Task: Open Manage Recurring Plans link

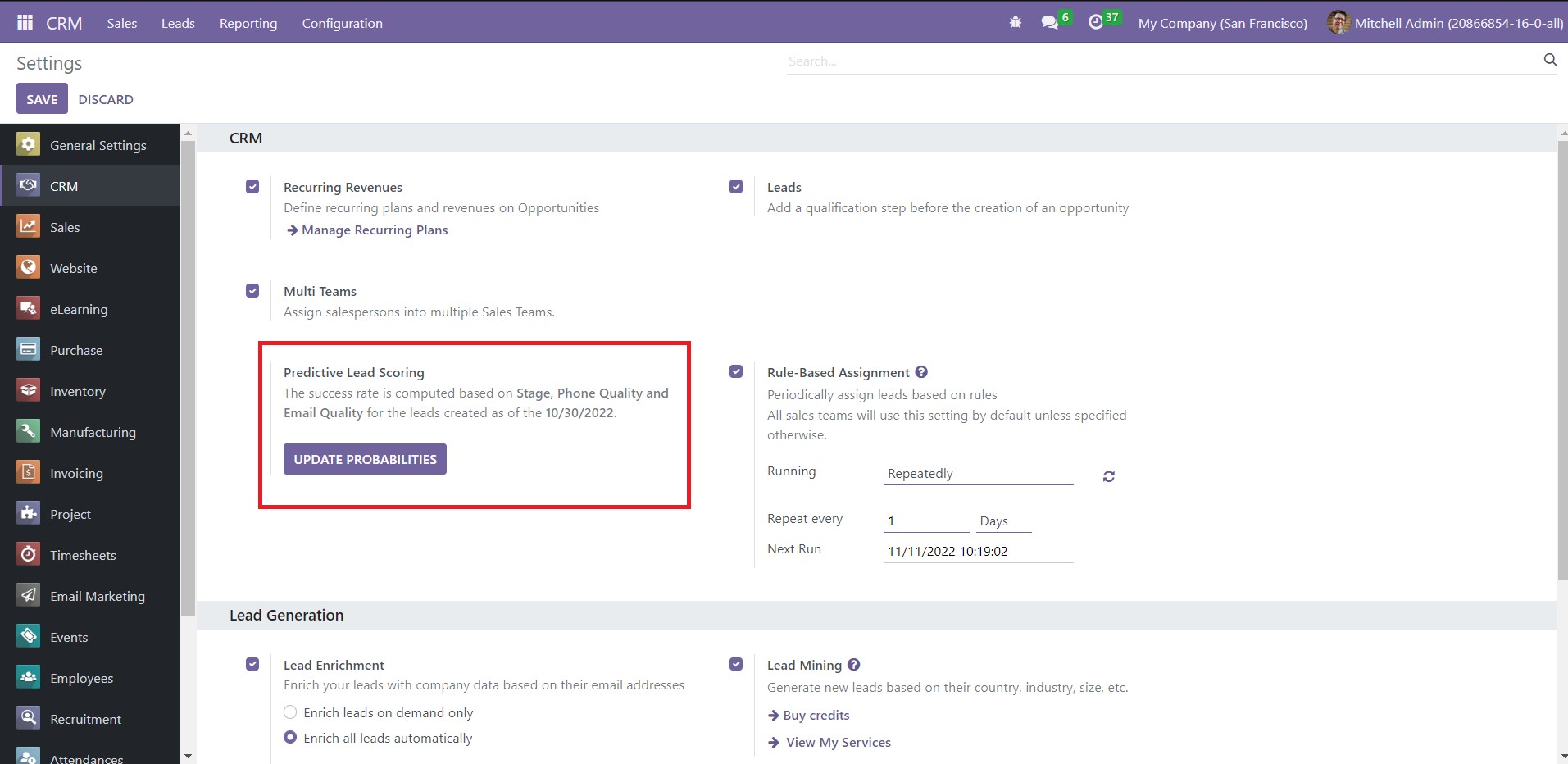Action: [367, 230]
